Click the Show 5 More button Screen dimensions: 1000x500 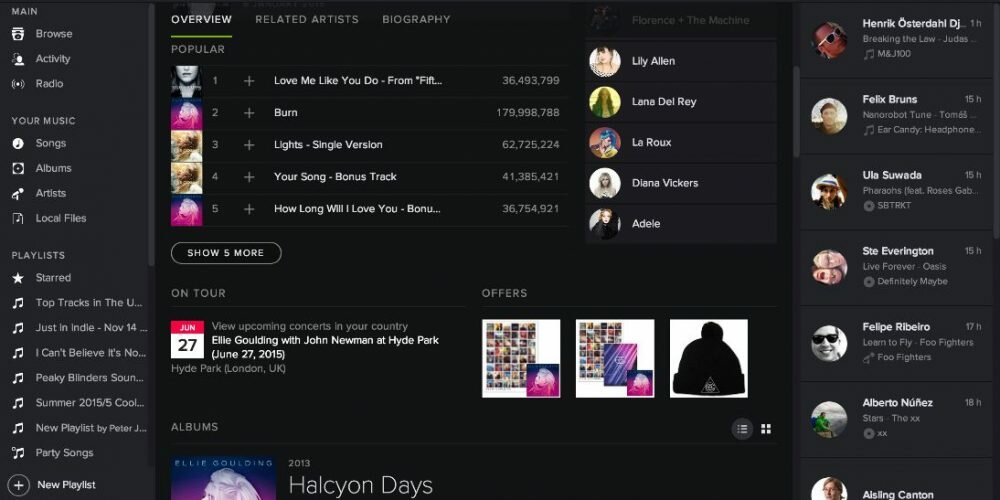tap(226, 253)
